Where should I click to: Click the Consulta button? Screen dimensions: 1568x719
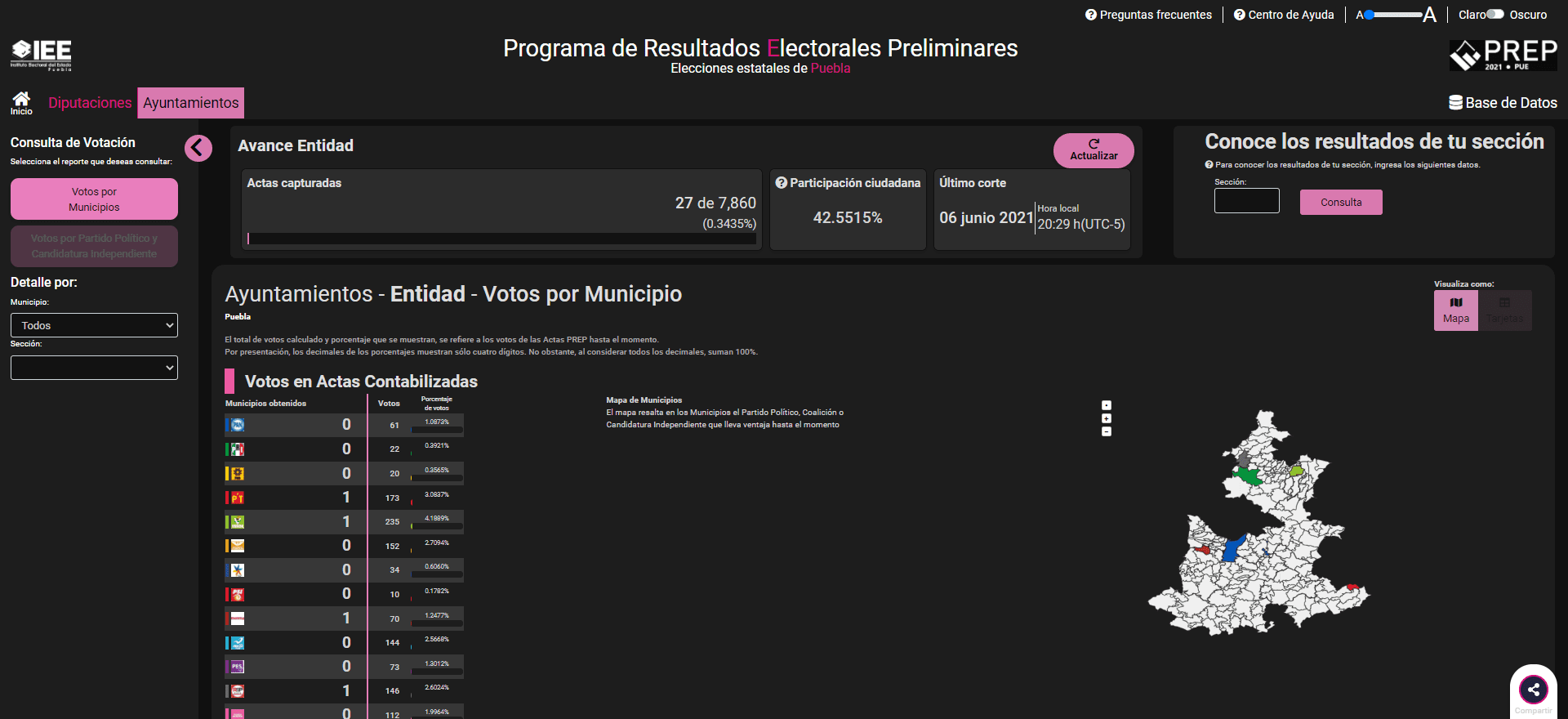(1340, 203)
